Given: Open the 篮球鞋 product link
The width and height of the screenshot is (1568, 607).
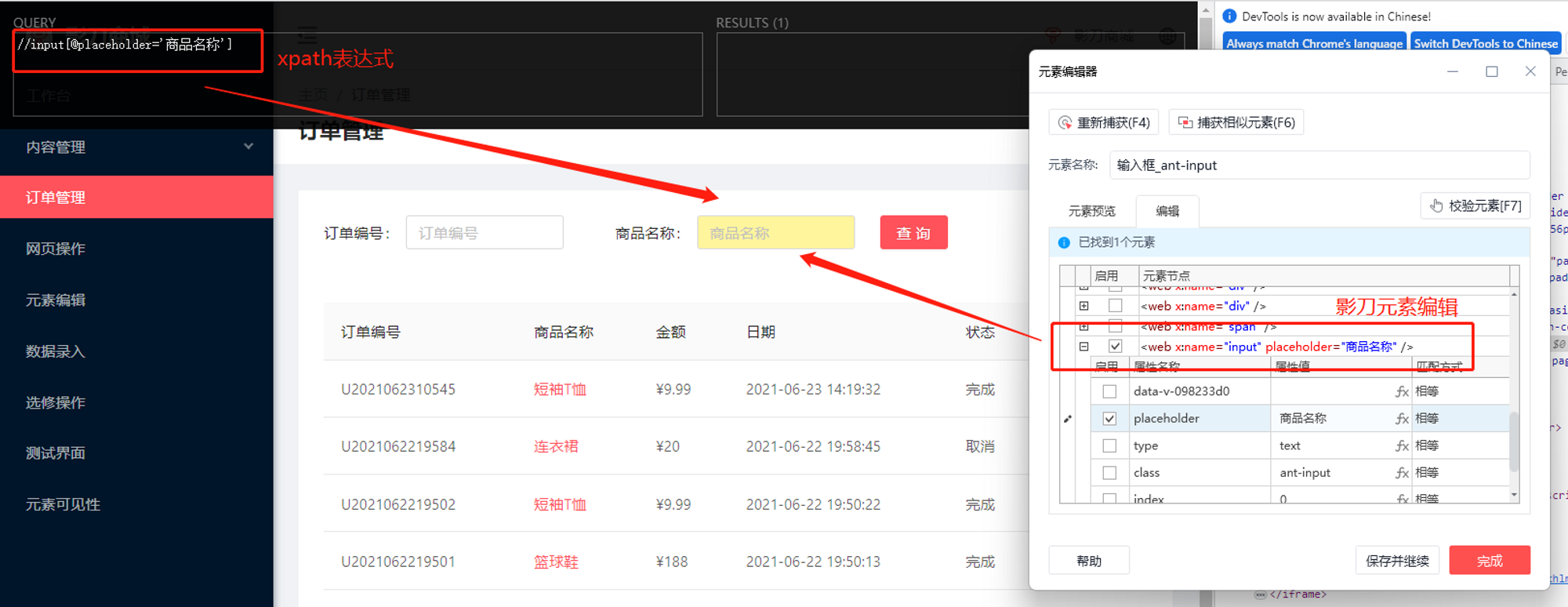Looking at the screenshot, I should coord(556,562).
